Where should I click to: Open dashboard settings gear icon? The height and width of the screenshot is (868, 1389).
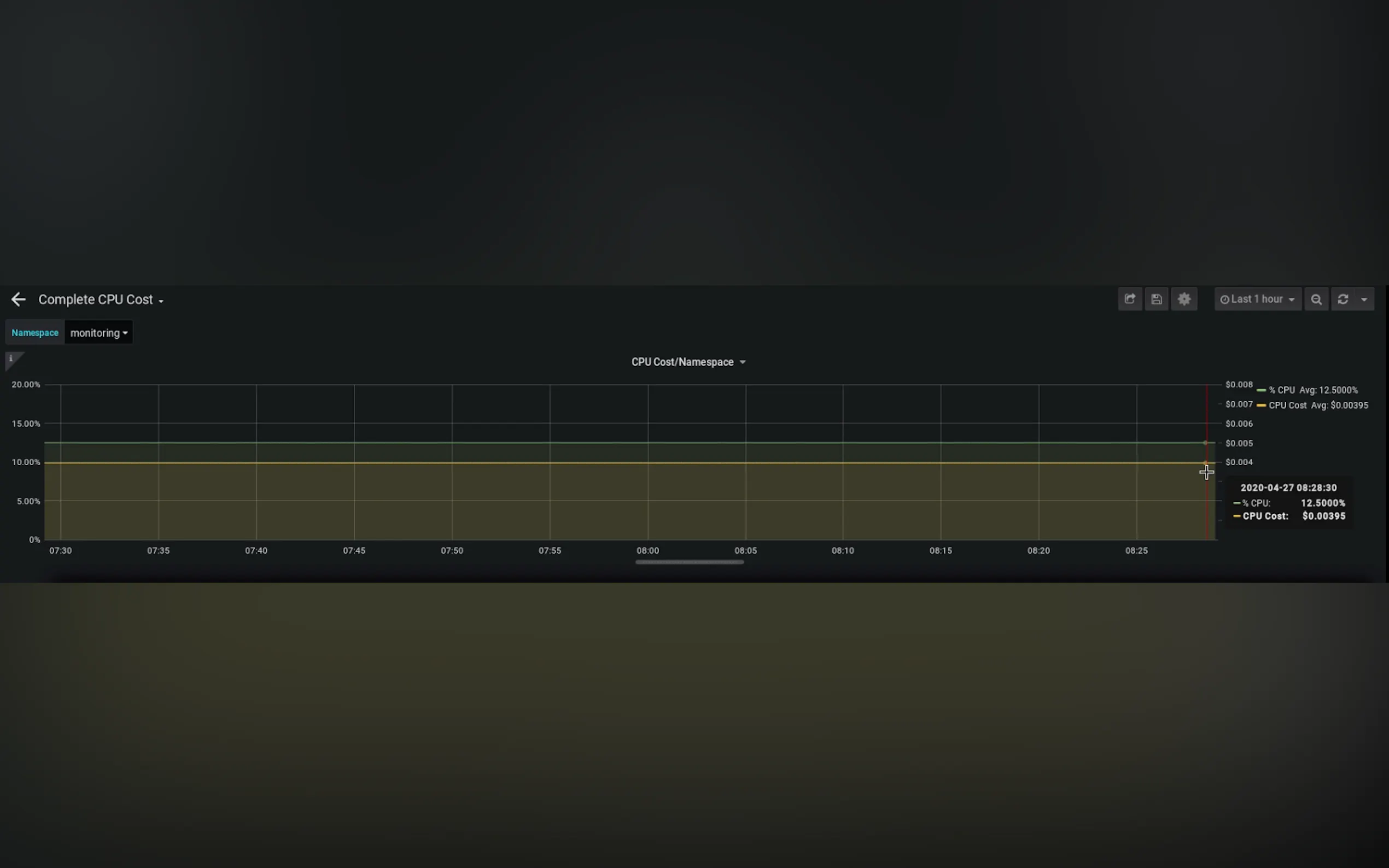coord(1184,299)
